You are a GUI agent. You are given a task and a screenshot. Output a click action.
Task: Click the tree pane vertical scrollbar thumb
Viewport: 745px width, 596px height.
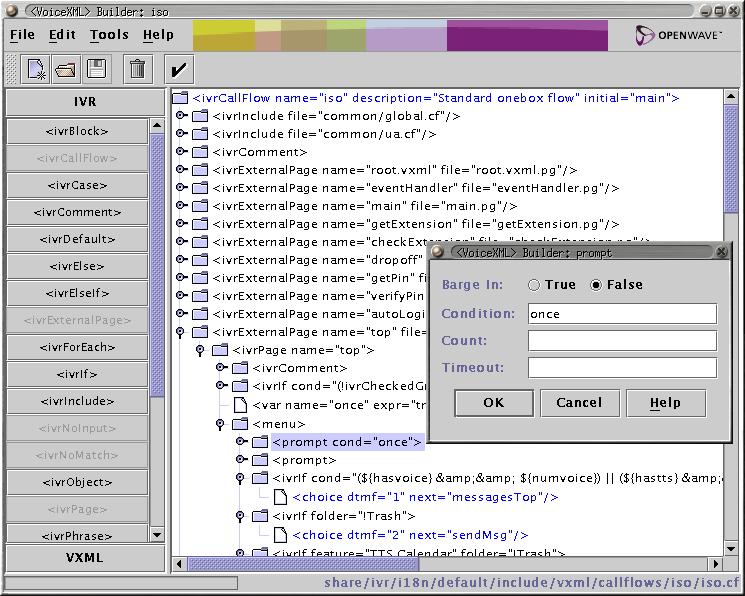[731, 159]
